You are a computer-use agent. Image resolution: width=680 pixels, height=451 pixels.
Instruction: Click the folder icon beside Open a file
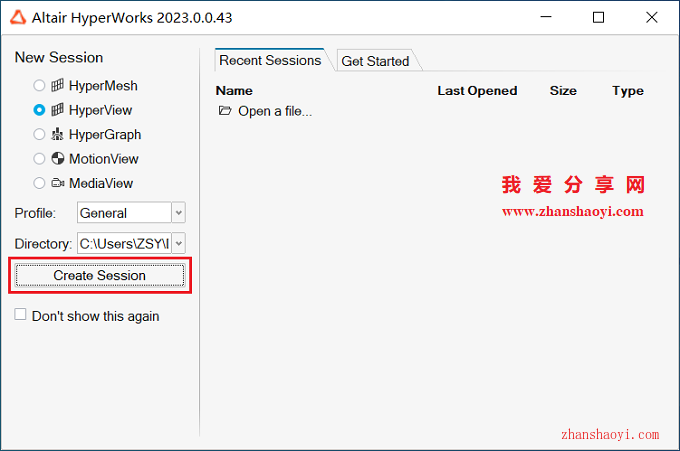(225, 111)
